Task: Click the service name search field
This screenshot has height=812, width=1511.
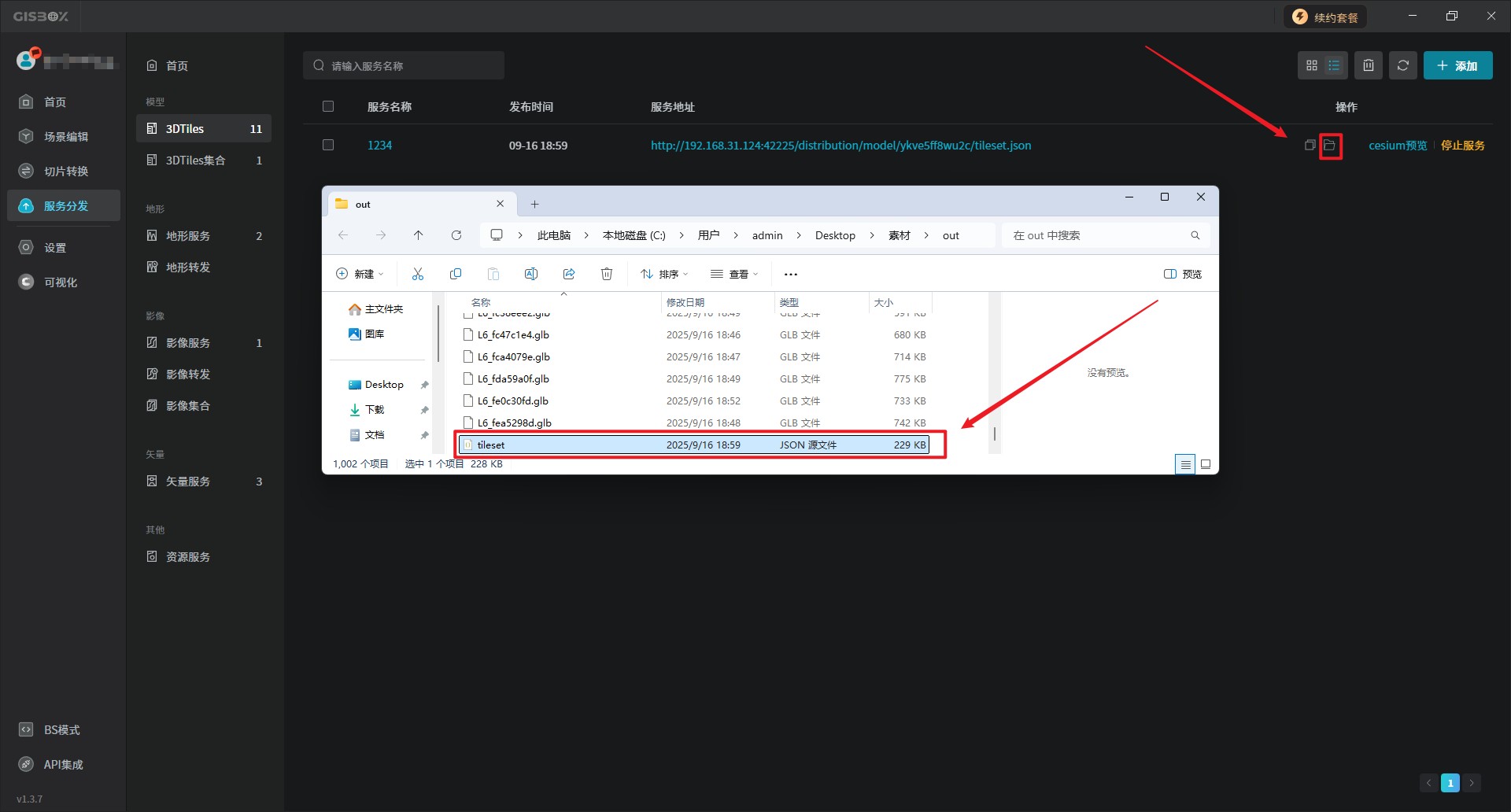Action: tap(404, 66)
